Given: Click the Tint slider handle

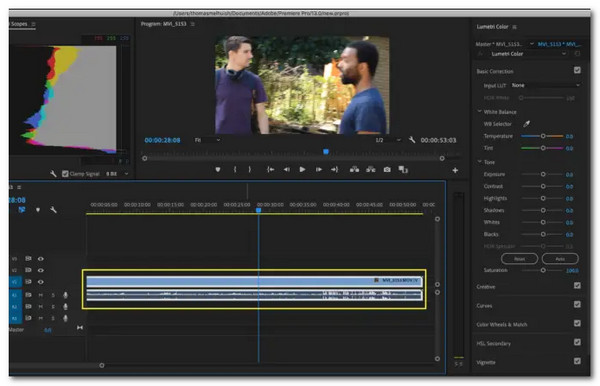Looking at the screenshot, I should tap(543, 148).
